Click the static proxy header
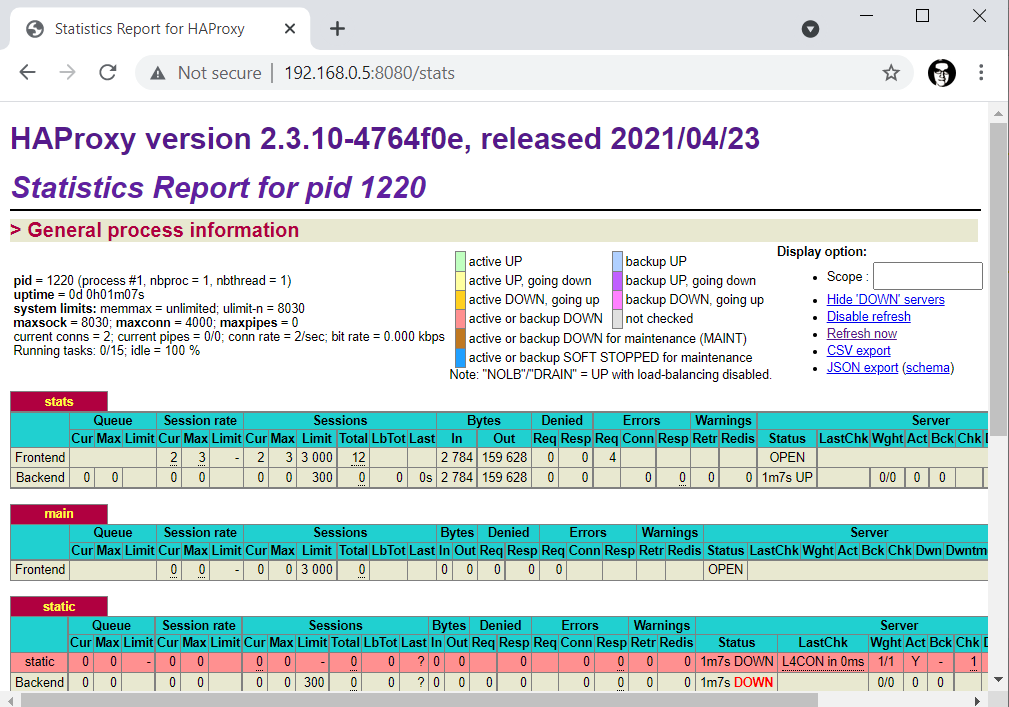This screenshot has height=707, width=1009. (59, 607)
